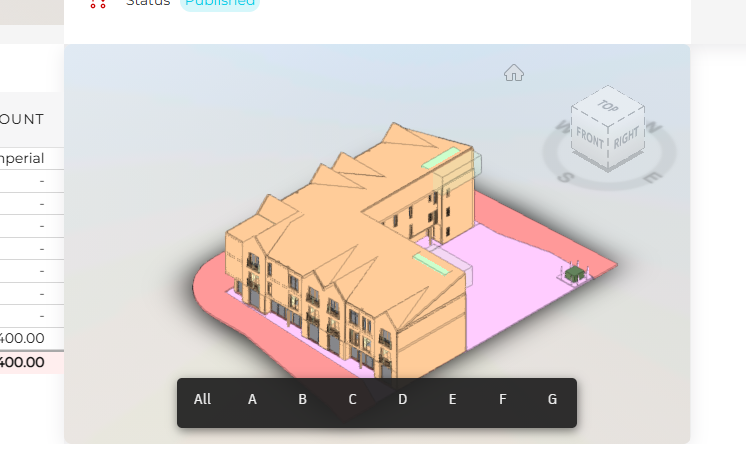Click the home view icon in 3D viewer

514,73
